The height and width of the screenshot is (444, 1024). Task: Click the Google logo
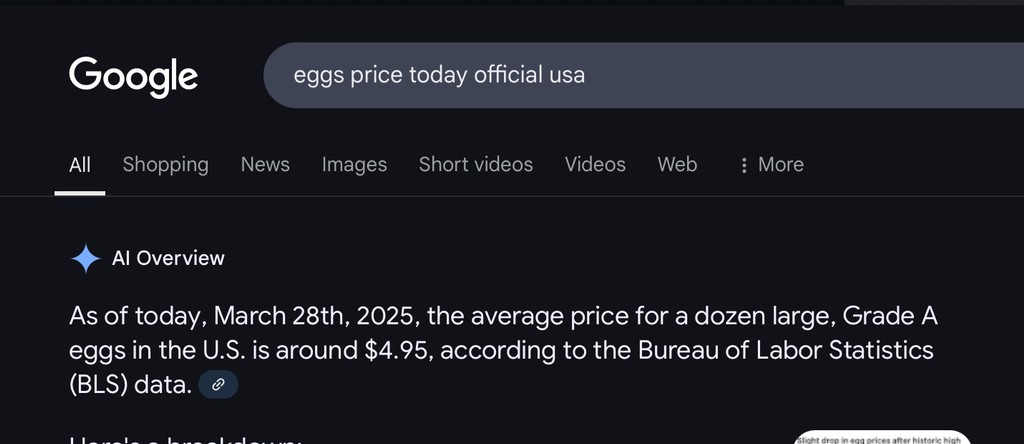133,76
